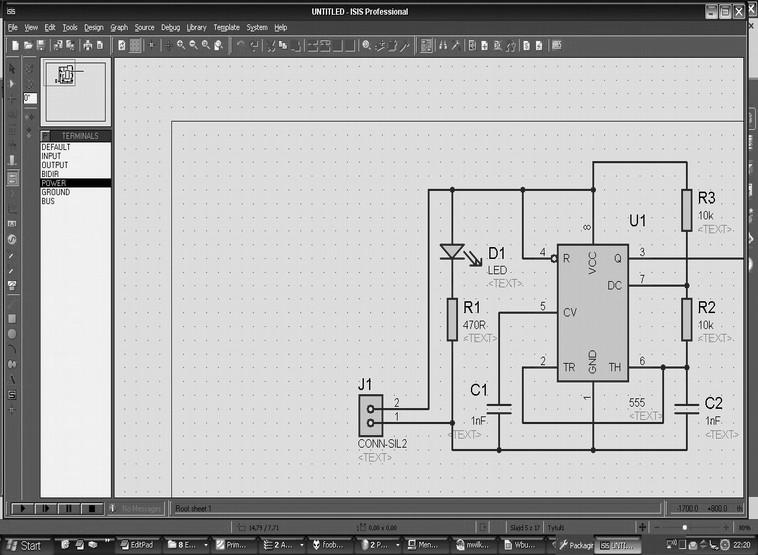Click the rotation angle input field
This screenshot has width=758, height=555.
30,99
